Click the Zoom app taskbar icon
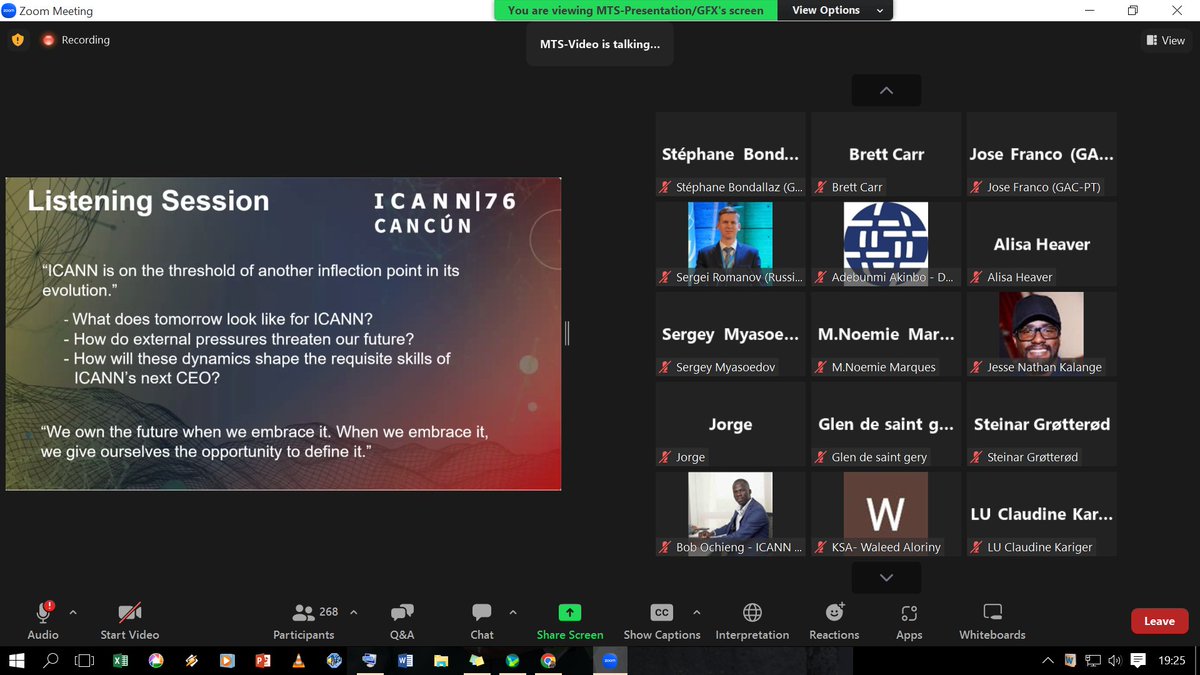 click(609, 660)
